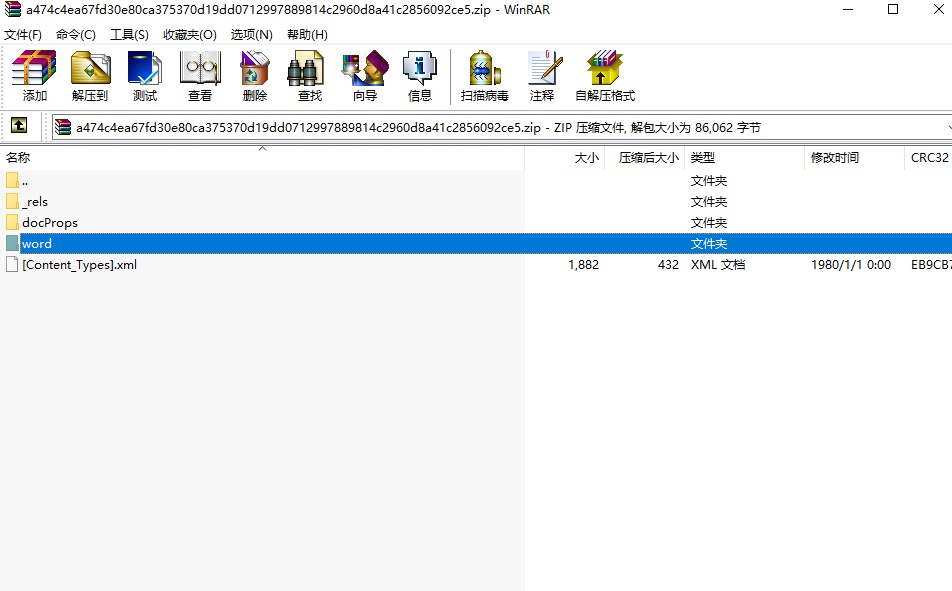Open the 文件(F) menu
This screenshot has width=952, height=591.
23,35
